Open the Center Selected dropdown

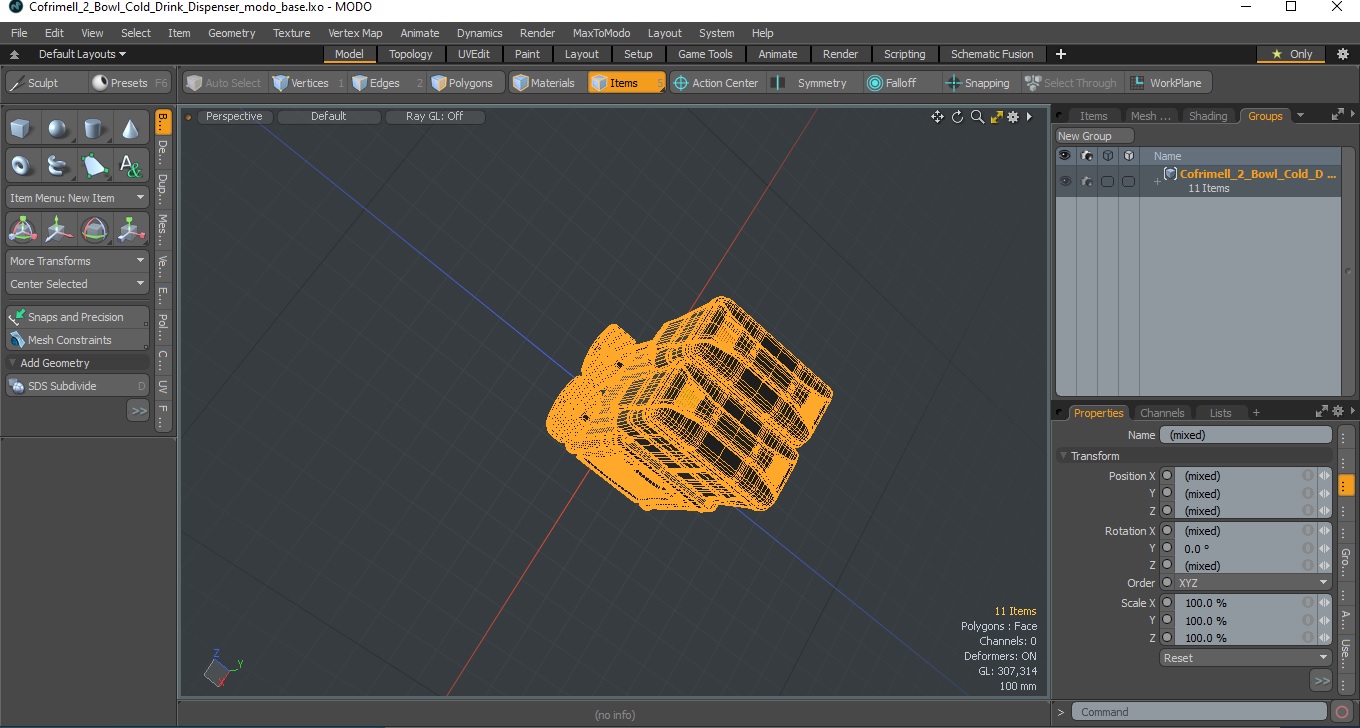[77, 284]
